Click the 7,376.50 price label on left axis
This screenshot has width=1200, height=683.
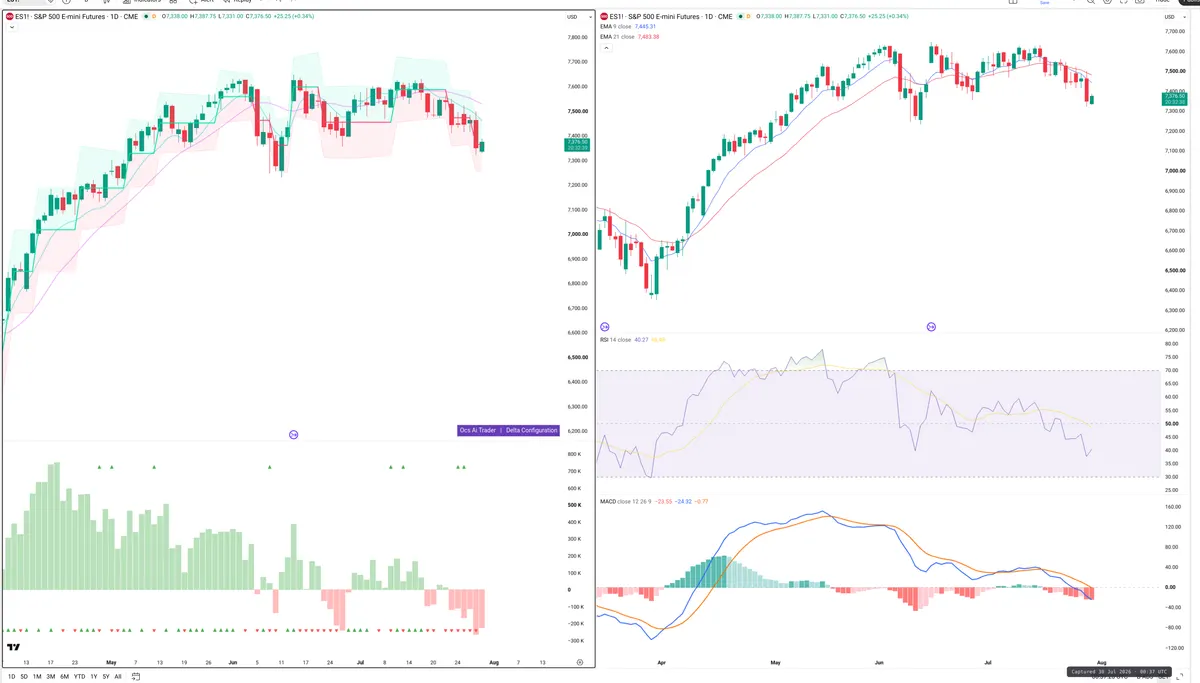(x=578, y=144)
